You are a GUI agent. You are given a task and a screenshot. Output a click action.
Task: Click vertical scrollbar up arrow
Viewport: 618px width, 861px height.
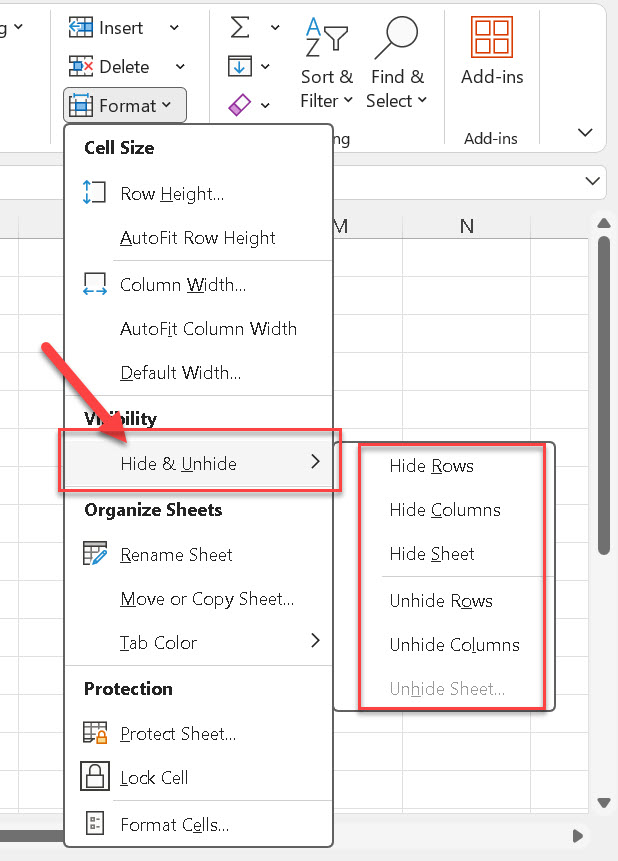tap(604, 223)
